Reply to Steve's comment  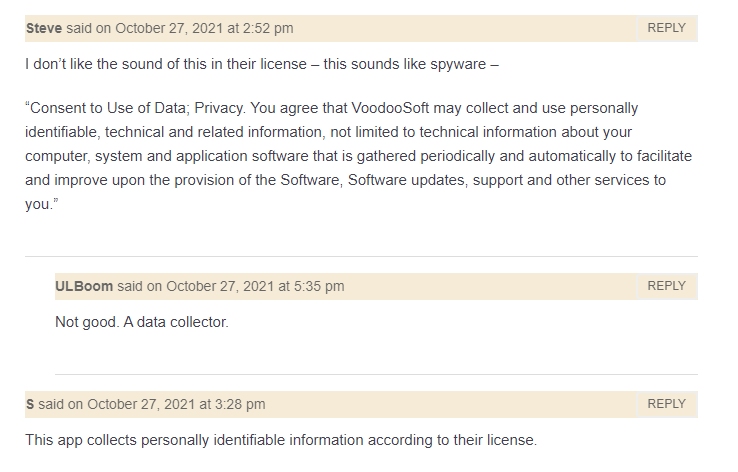[x=666, y=28]
